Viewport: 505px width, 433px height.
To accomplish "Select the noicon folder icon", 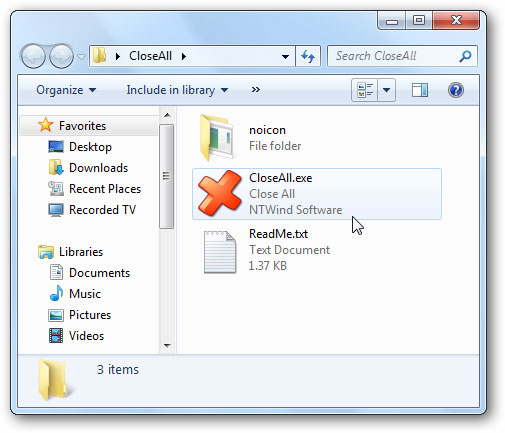I will 218,137.
